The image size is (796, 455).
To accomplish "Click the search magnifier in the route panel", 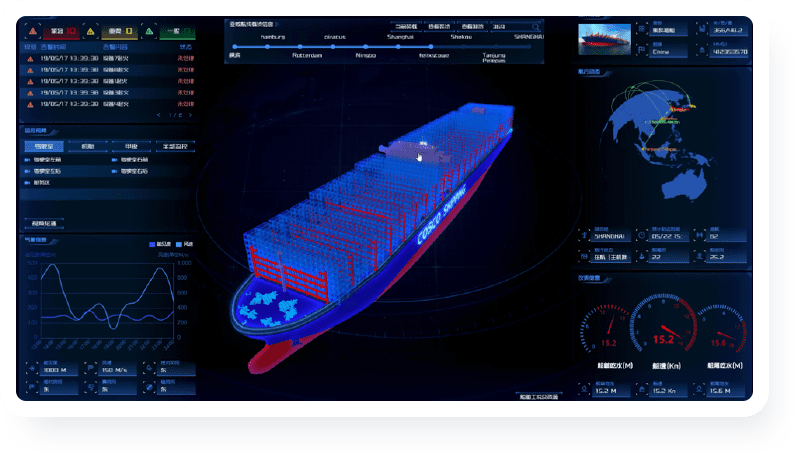I will pos(536,26).
